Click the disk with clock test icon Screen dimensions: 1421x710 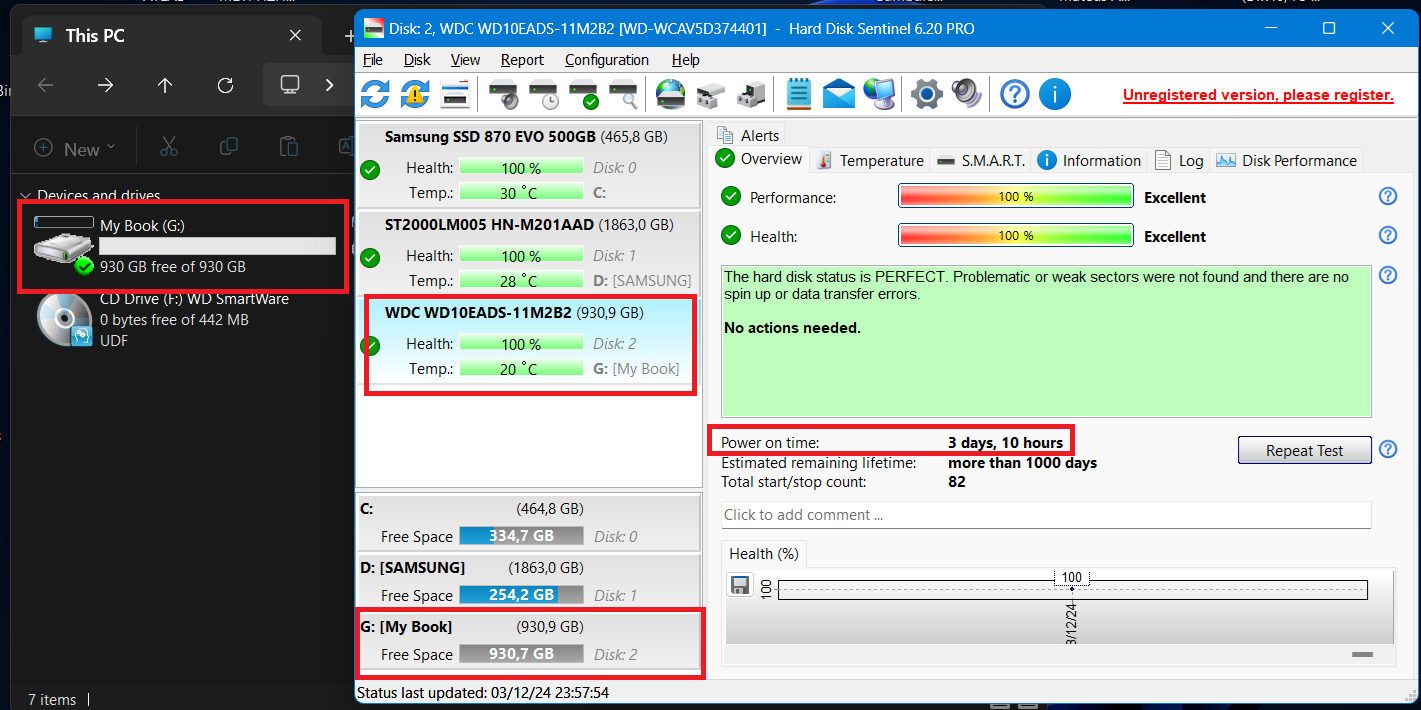pyautogui.click(x=543, y=95)
